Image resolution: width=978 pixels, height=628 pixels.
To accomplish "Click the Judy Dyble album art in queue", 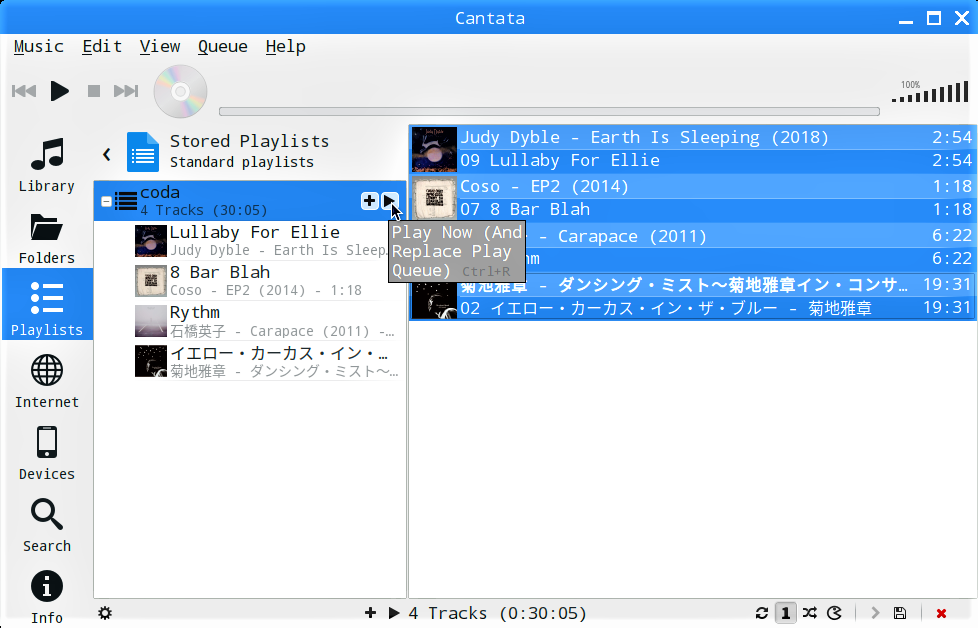I will pos(434,149).
